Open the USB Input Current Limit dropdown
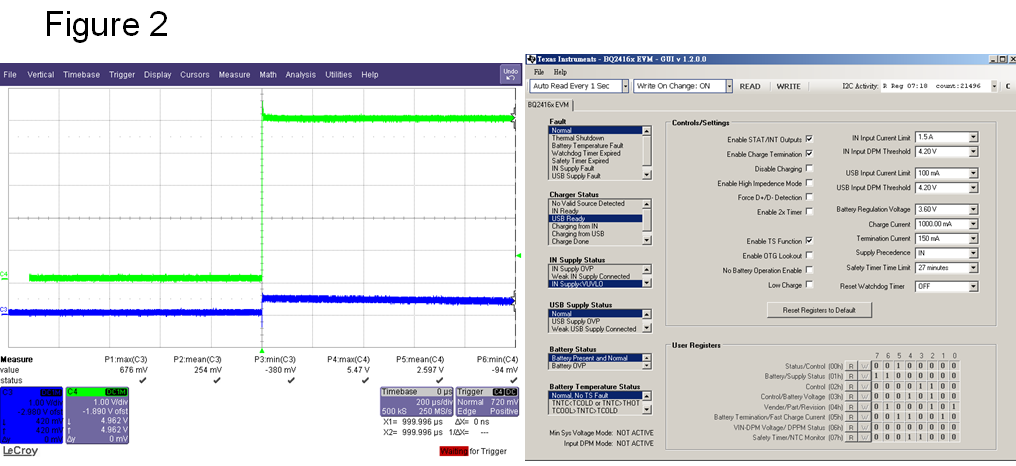Screen dimensions: 1016x466 pyautogui.click(x=973, y=173)
